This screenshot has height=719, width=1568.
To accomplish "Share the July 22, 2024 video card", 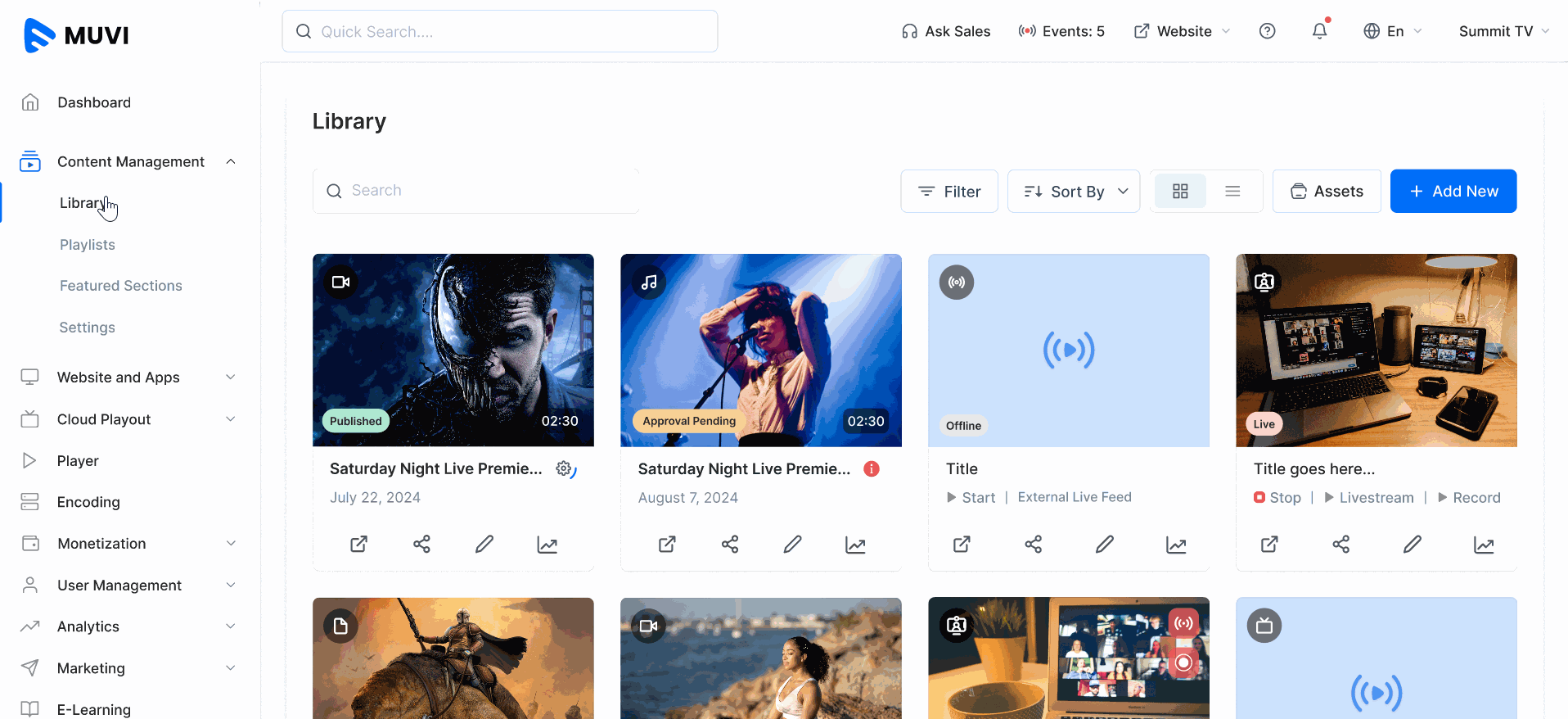I will click(421, 544).
